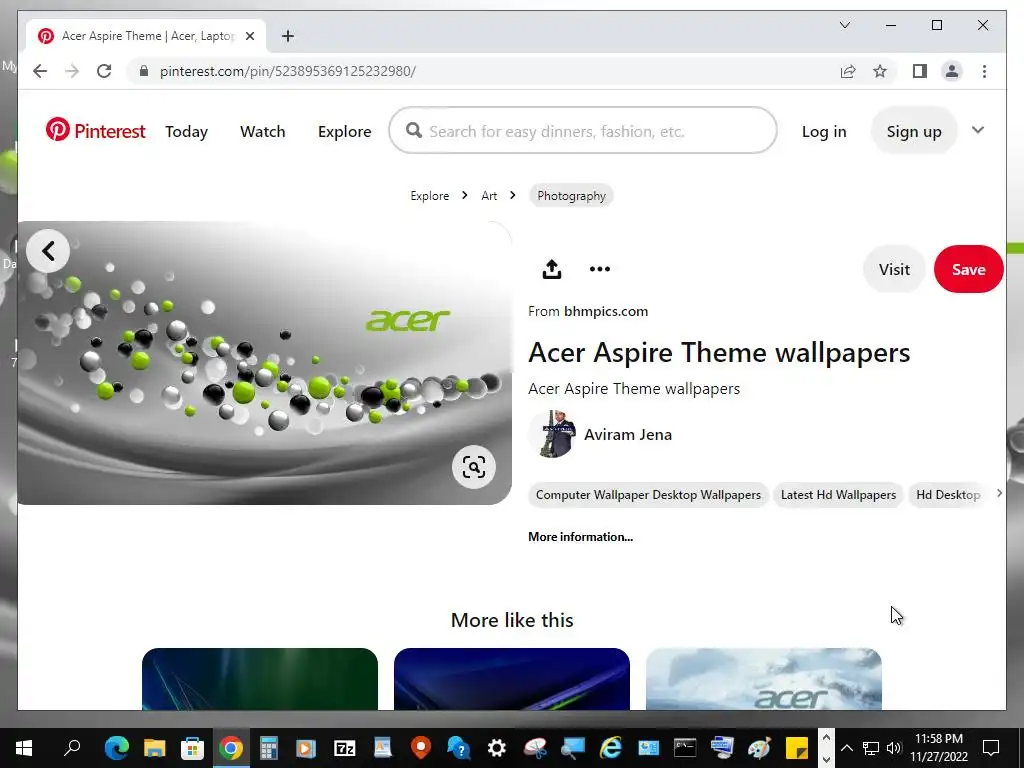Click the Acer wallpaper pin image

pyautogui.click(x=264, y=363)
